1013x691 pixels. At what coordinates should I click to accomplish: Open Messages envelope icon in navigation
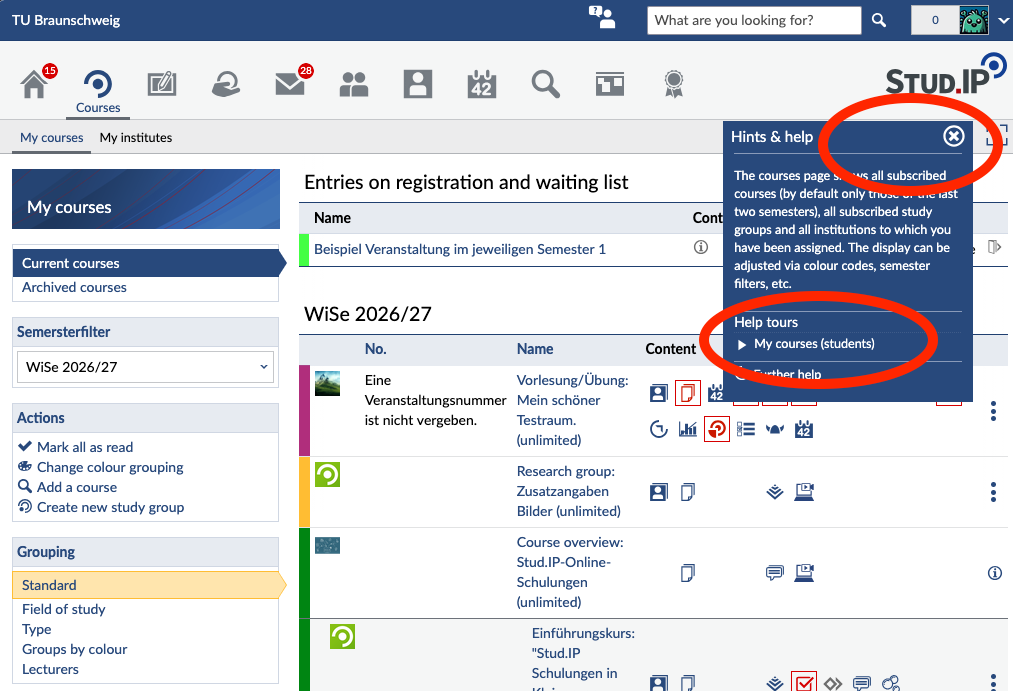pos(289,84)
